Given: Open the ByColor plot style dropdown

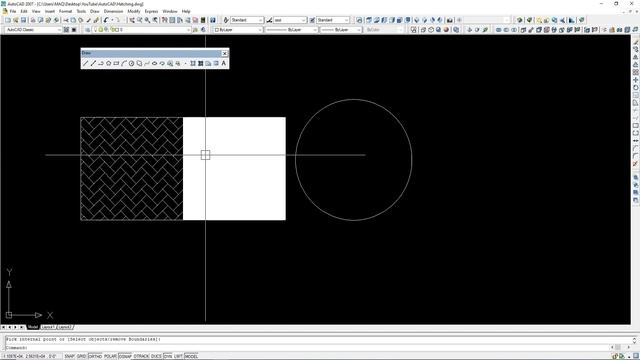Looking at the screenshot, I should (x=384, y=30).
